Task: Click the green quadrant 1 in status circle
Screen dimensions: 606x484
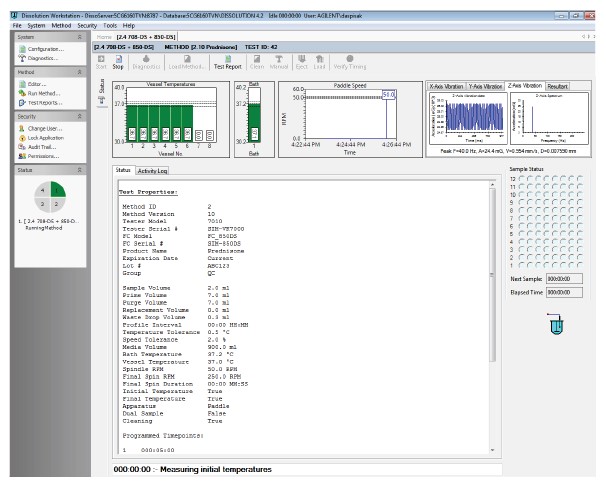Action: [58, 190]
